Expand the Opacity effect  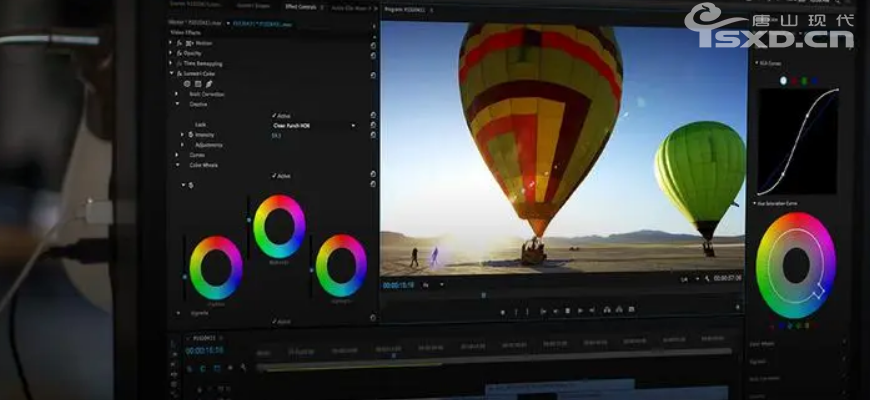click(171, 53)
